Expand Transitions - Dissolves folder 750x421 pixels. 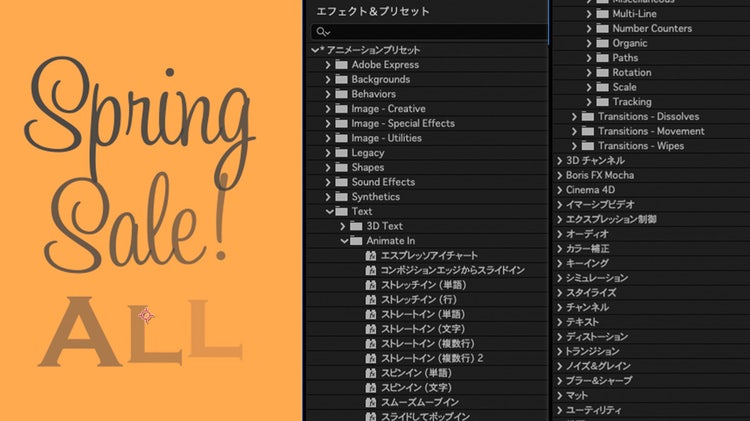click(x=574, y=117)
